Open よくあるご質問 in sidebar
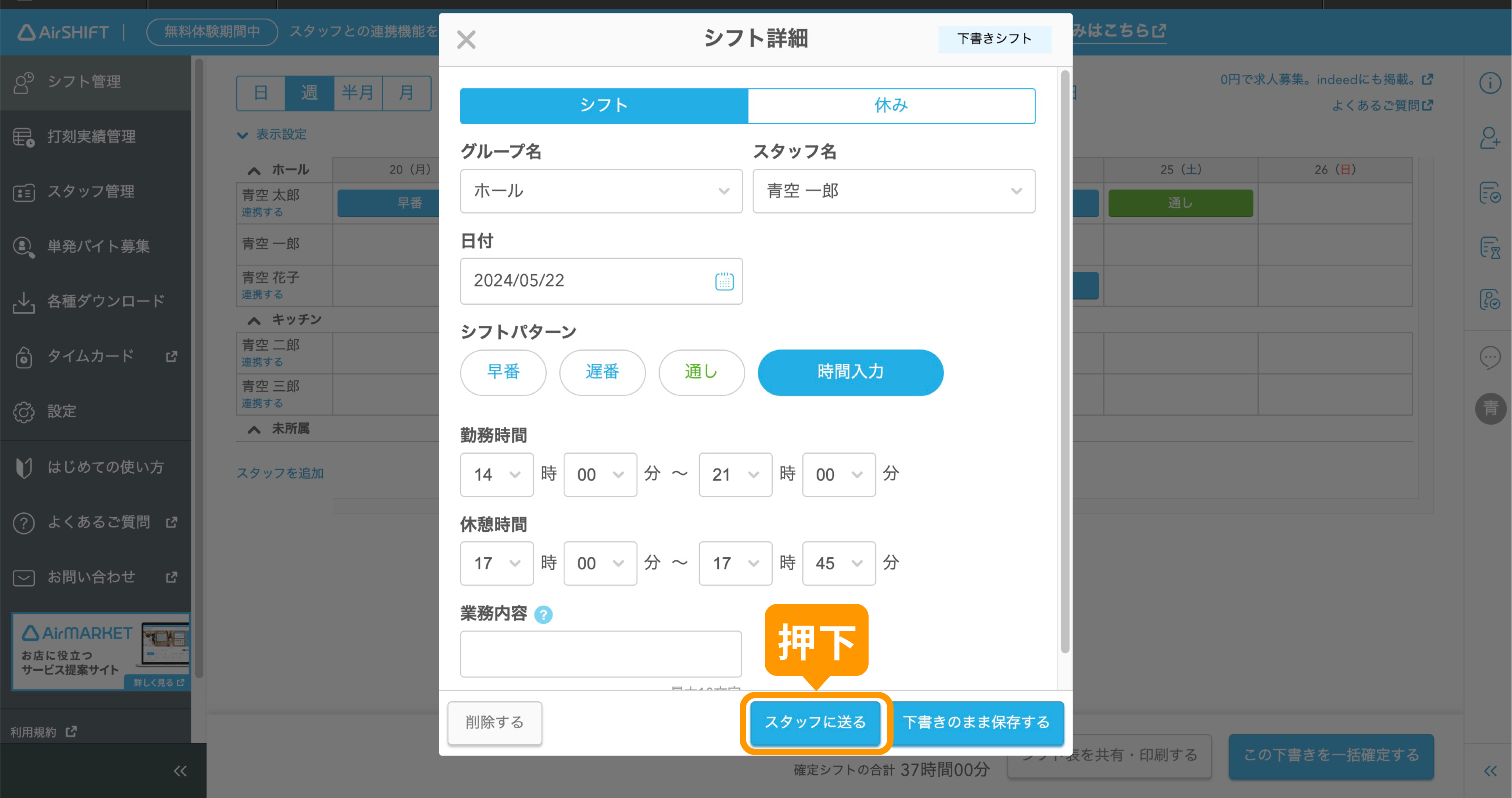The image size is (1512, 798). pyautogui.click(x=95, y=522)
